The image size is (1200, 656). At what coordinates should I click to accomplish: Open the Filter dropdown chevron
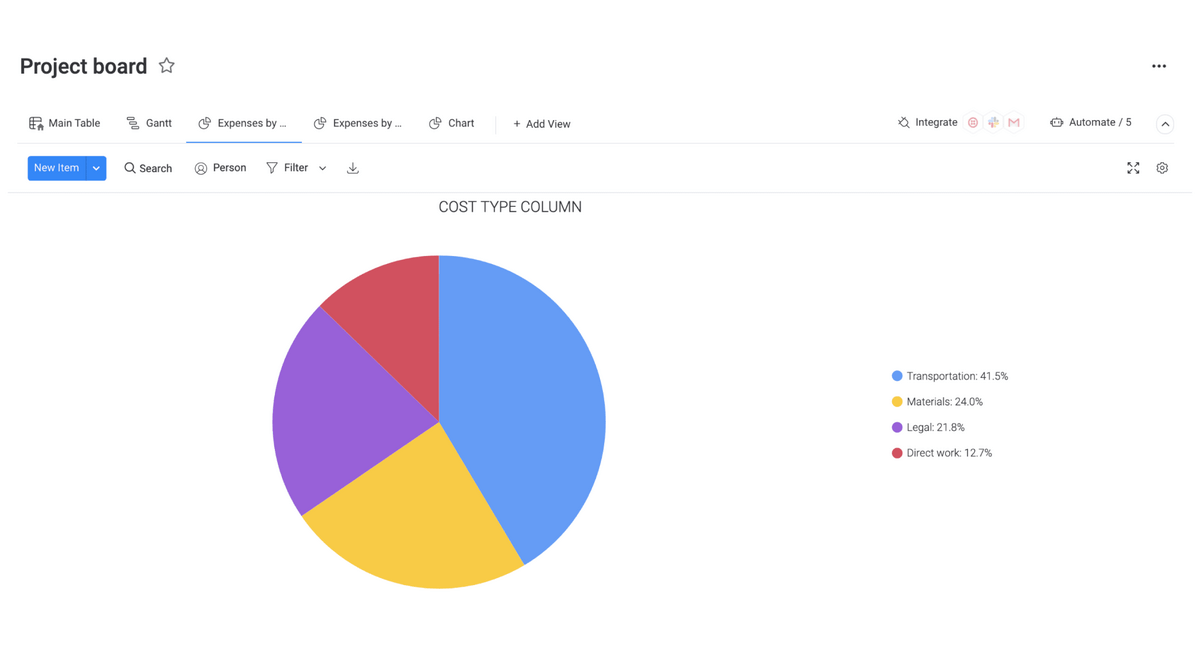(x=322, y=168)
